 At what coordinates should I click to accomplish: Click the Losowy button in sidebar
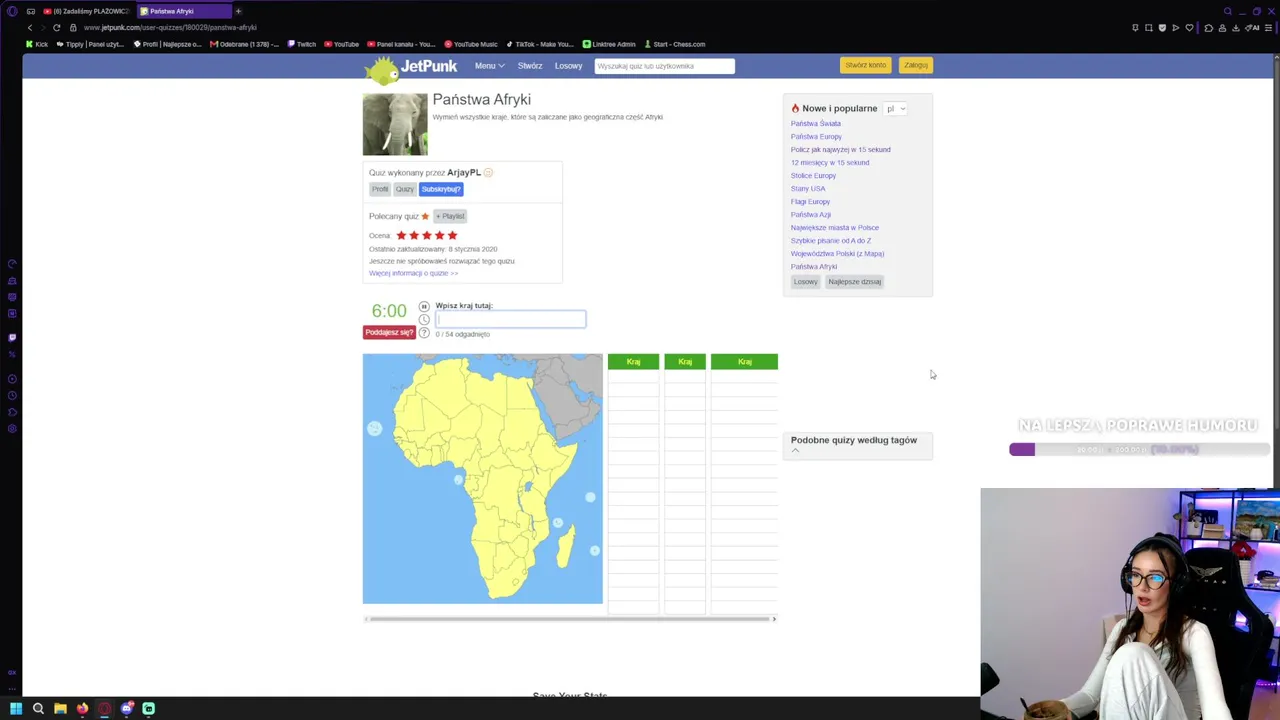coord(806,282)
